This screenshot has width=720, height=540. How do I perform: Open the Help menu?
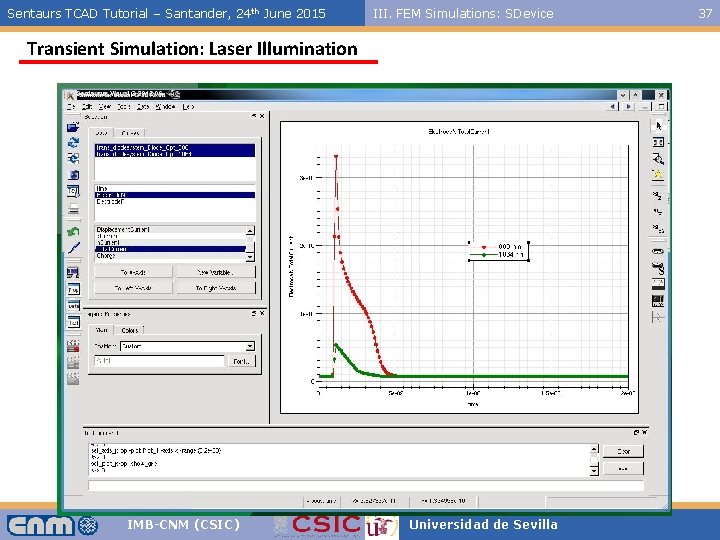pyautogui.click(x=188, y=107)
